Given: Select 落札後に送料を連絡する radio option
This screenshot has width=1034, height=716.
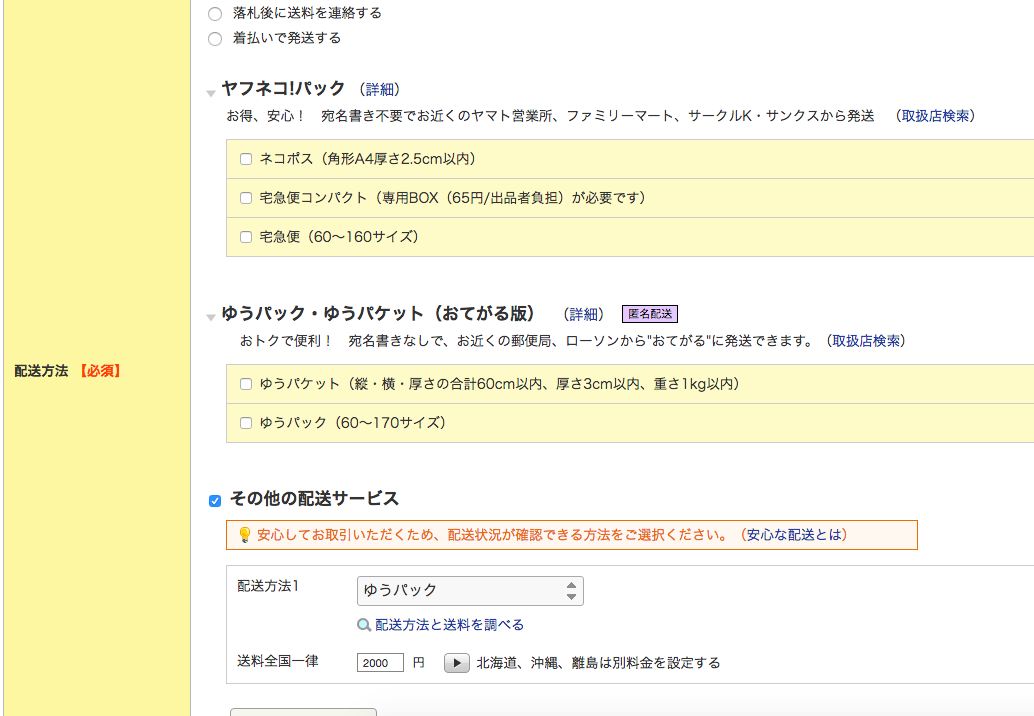Looking at the screenshot, I should pyautogui.click(x=215, y=14).
